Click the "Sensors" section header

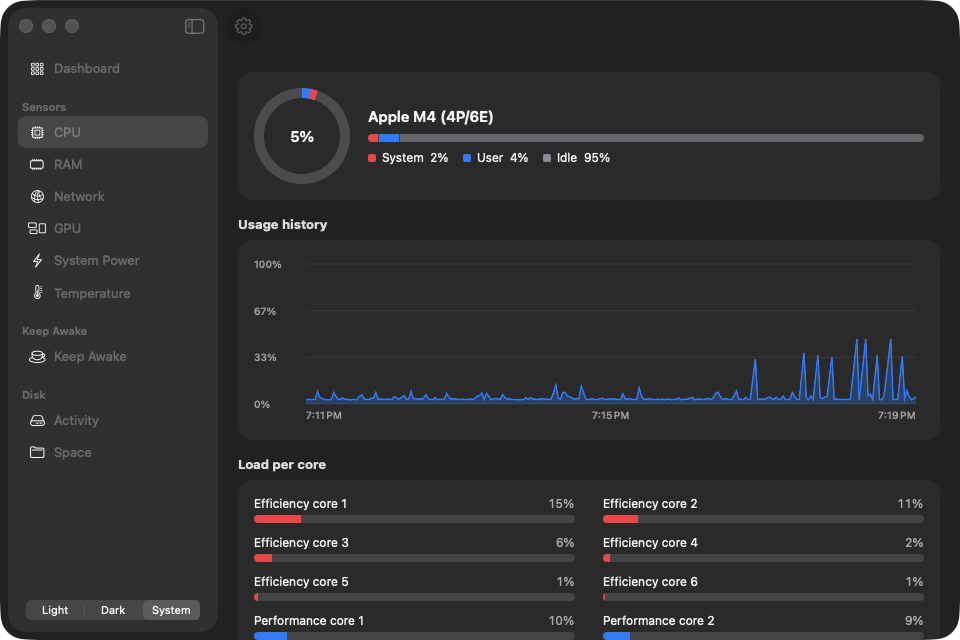click(x=44, y=107)
